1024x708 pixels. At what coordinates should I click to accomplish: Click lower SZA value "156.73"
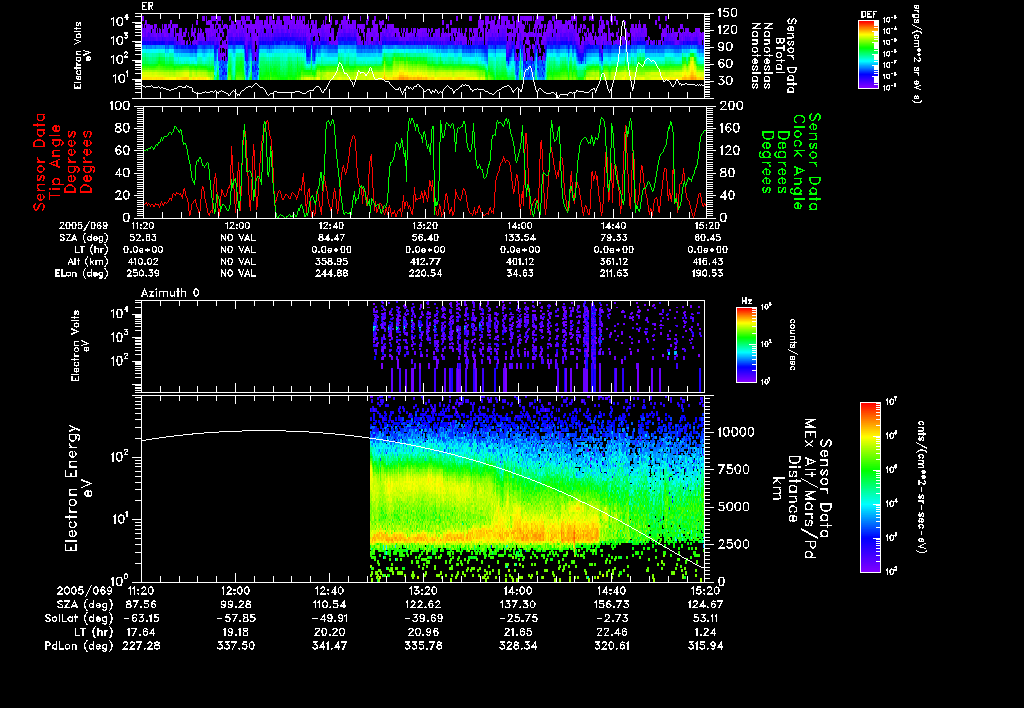[x=611, y=605]
